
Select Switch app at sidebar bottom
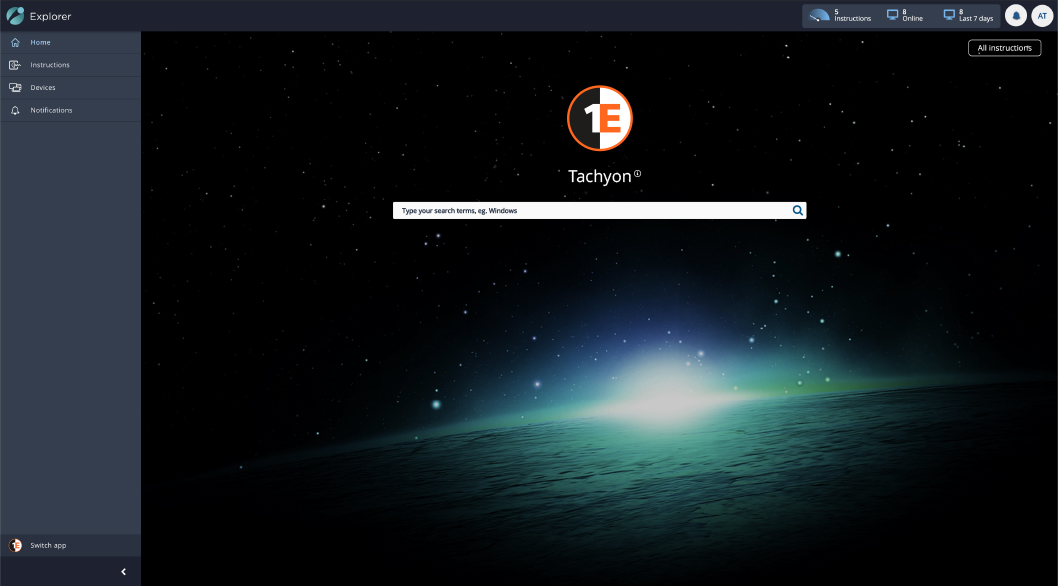[70, 545]
